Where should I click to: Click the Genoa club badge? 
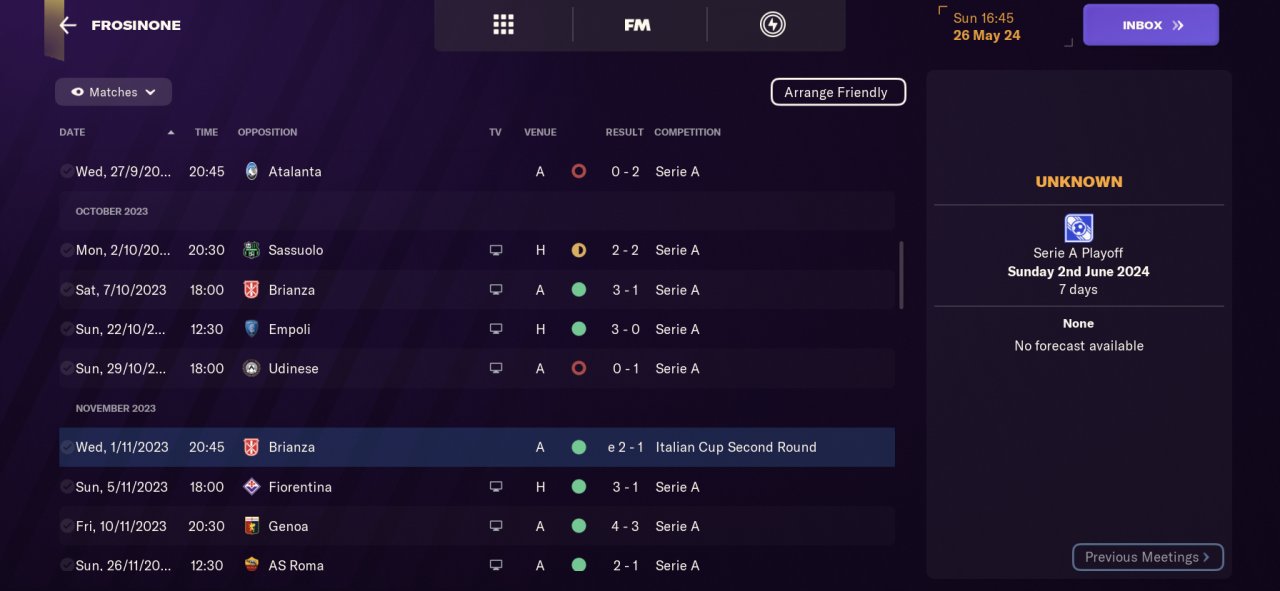tap(251, 526)
